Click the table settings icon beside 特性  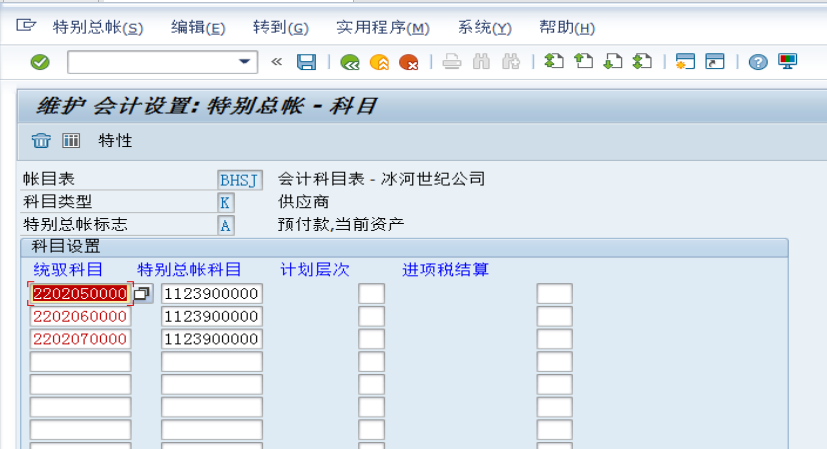(x=71, y=140)
